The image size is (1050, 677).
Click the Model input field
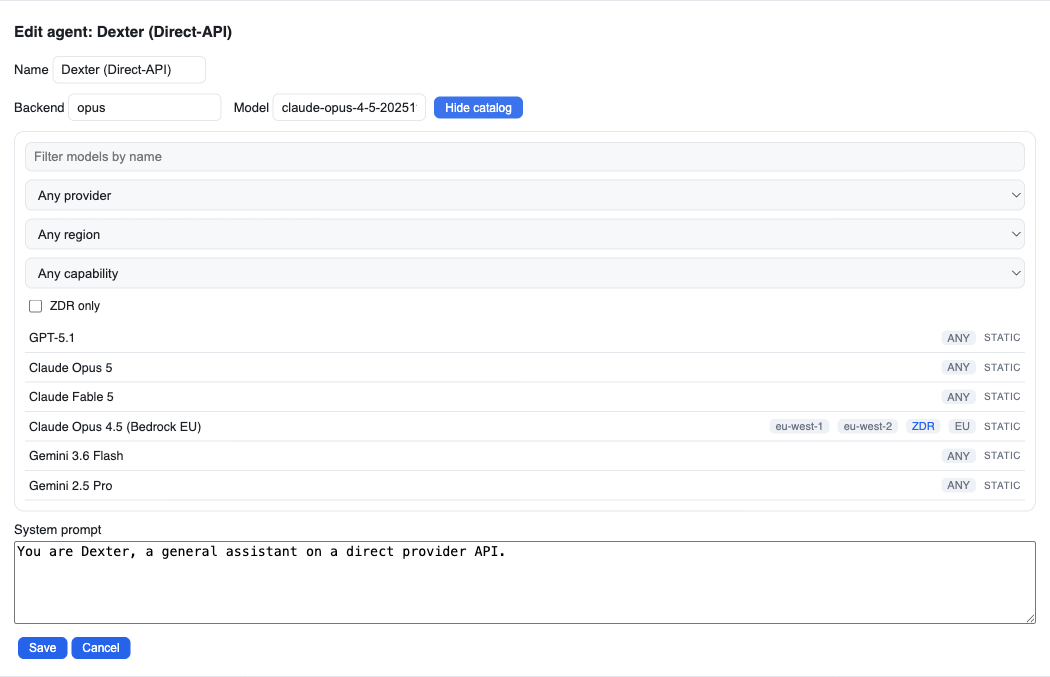click(x=349, y=107)
